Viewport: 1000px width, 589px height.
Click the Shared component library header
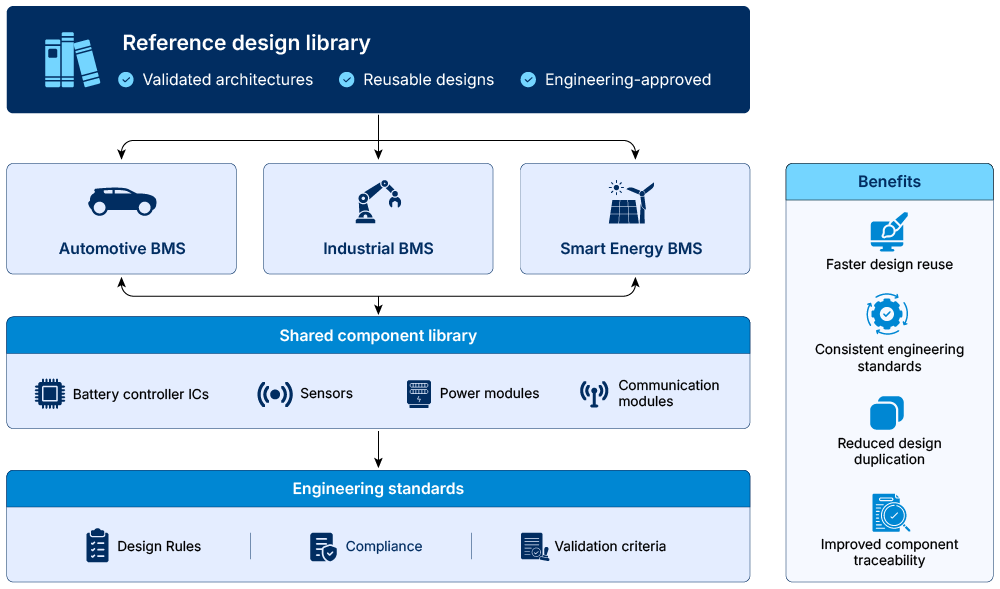pyautogui.click(x=378, y=335)
